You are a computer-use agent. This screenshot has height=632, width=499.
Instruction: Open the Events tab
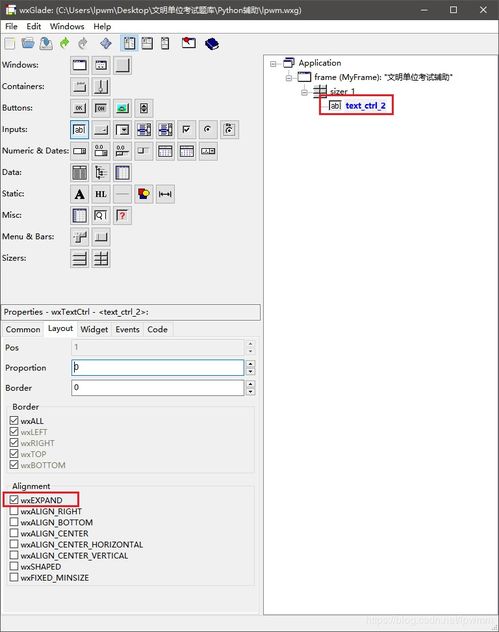127,329
